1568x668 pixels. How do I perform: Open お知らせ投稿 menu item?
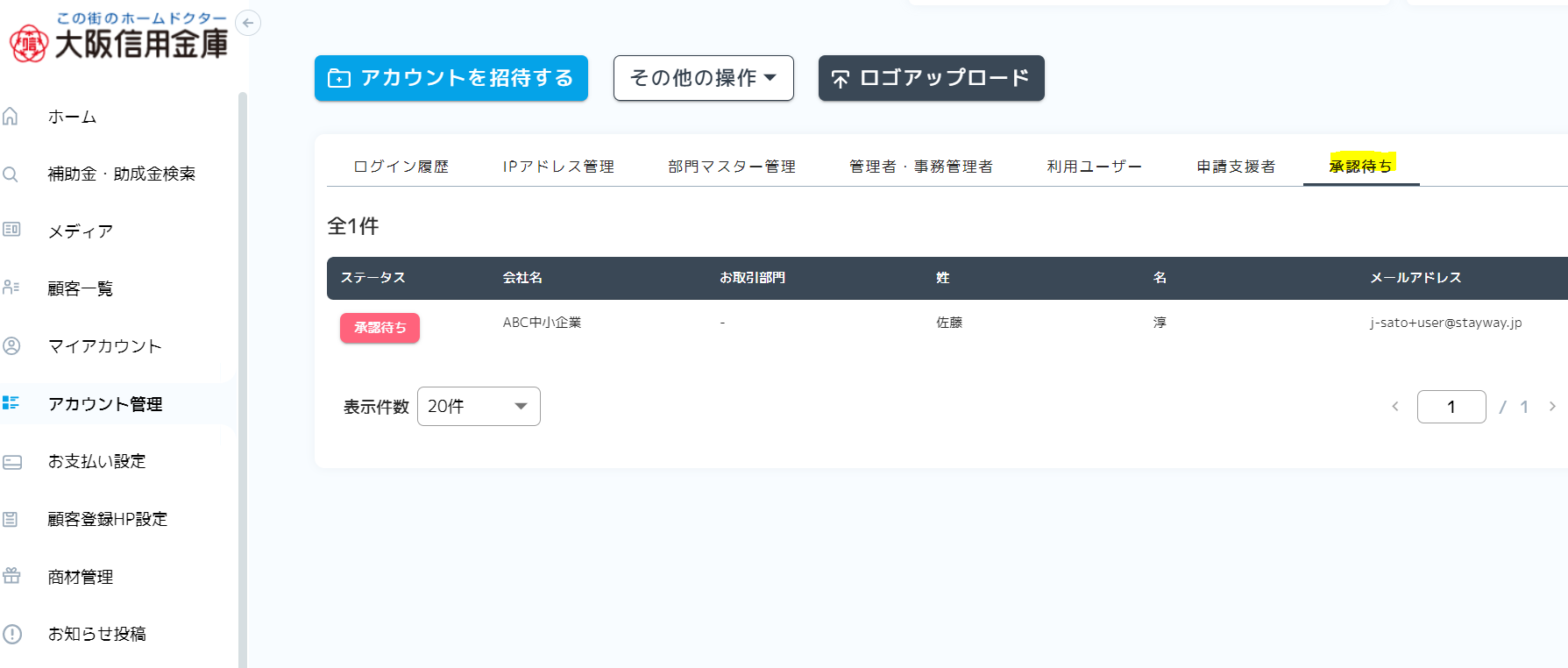(96, 634)
